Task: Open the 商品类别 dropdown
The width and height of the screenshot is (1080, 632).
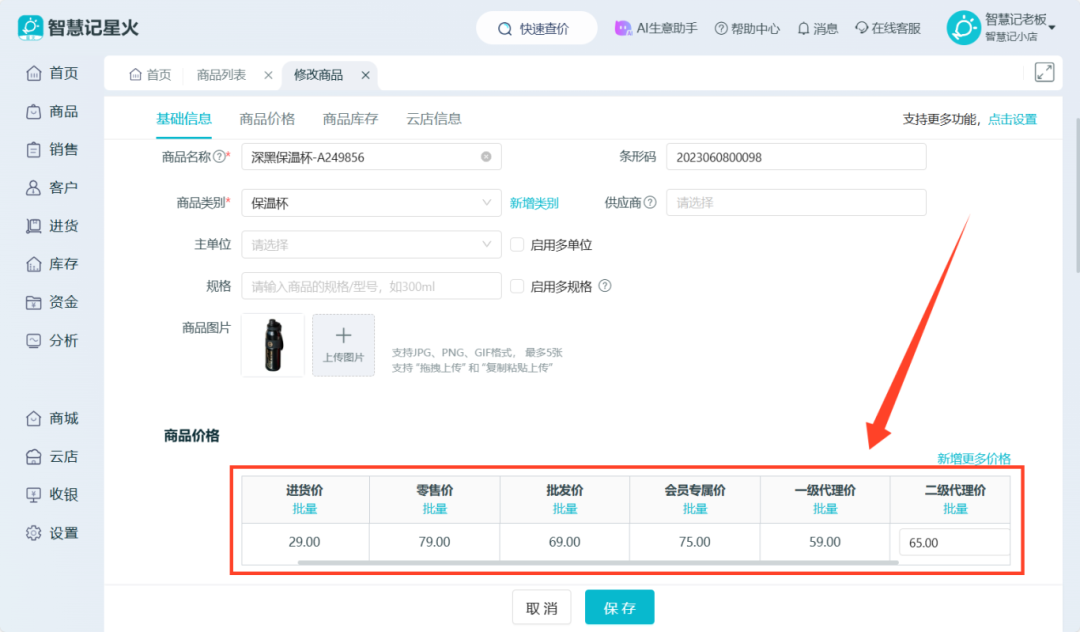Action: point(371,203)
